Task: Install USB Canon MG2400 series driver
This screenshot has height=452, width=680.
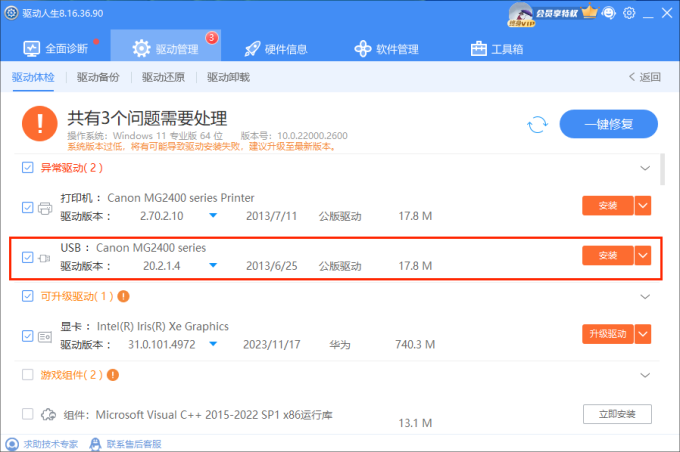Action: click(x=608, y=255)
